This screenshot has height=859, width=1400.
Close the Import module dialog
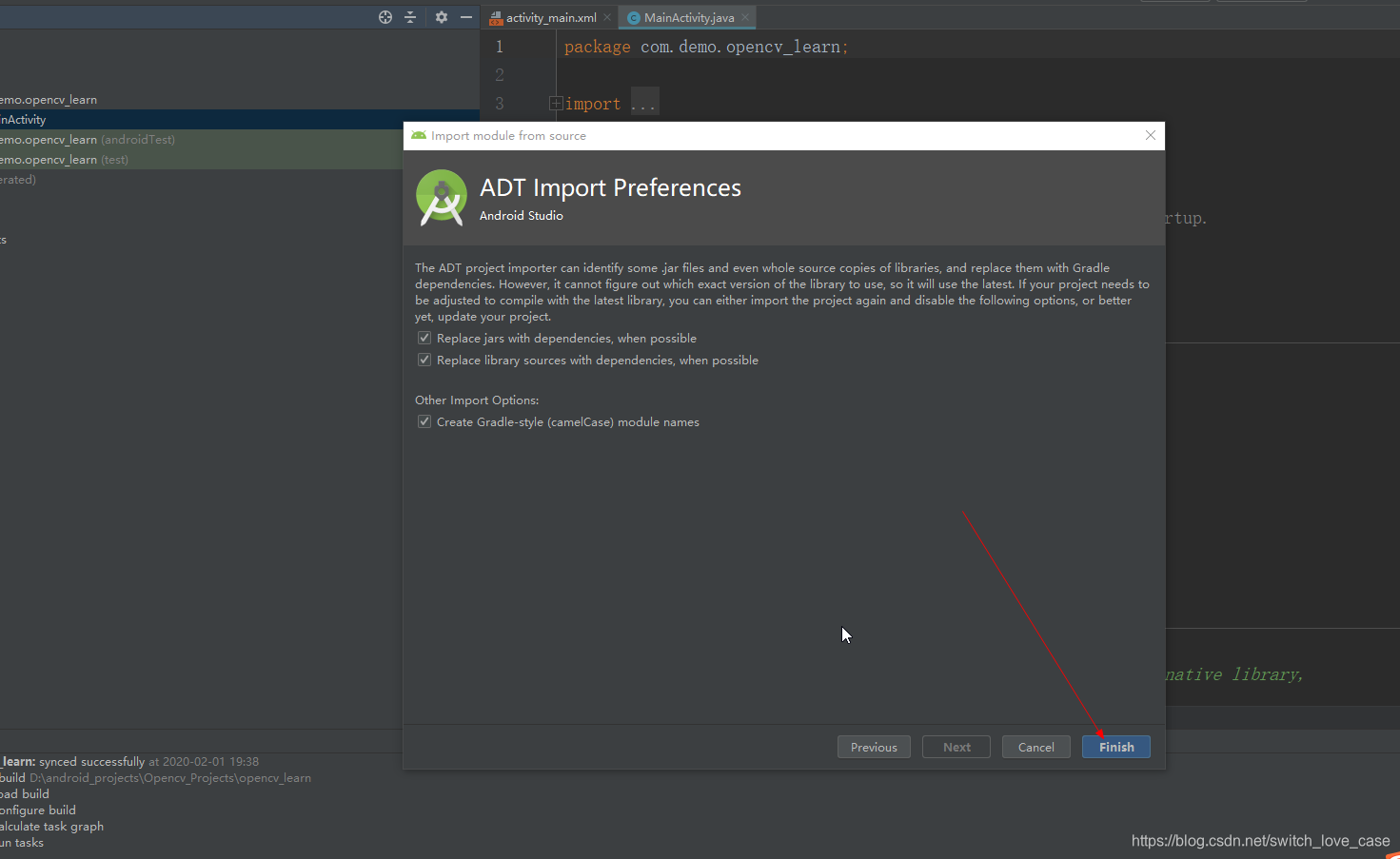1151,135
